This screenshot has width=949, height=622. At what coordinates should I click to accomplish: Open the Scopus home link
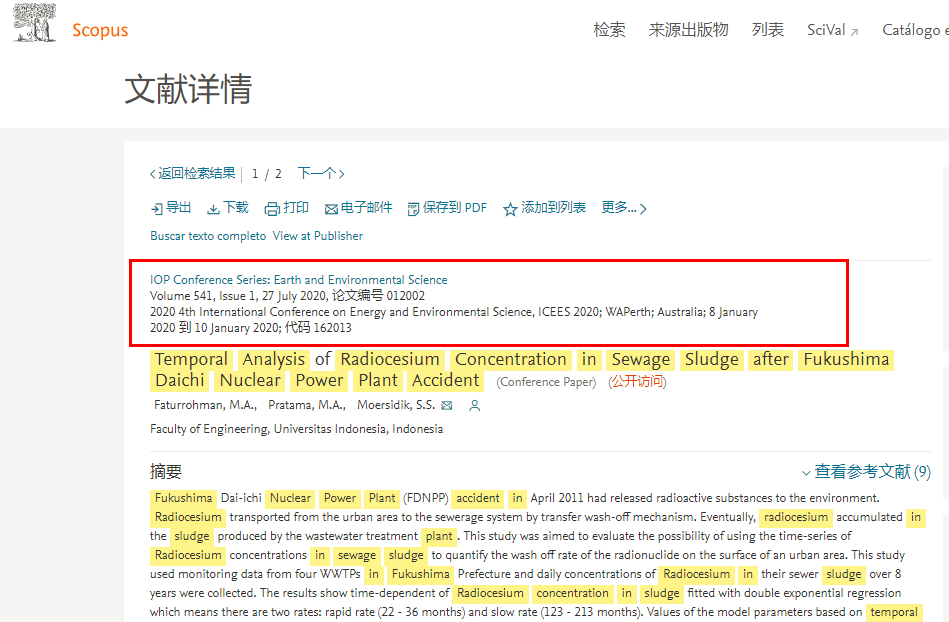[x=100, y=30]
